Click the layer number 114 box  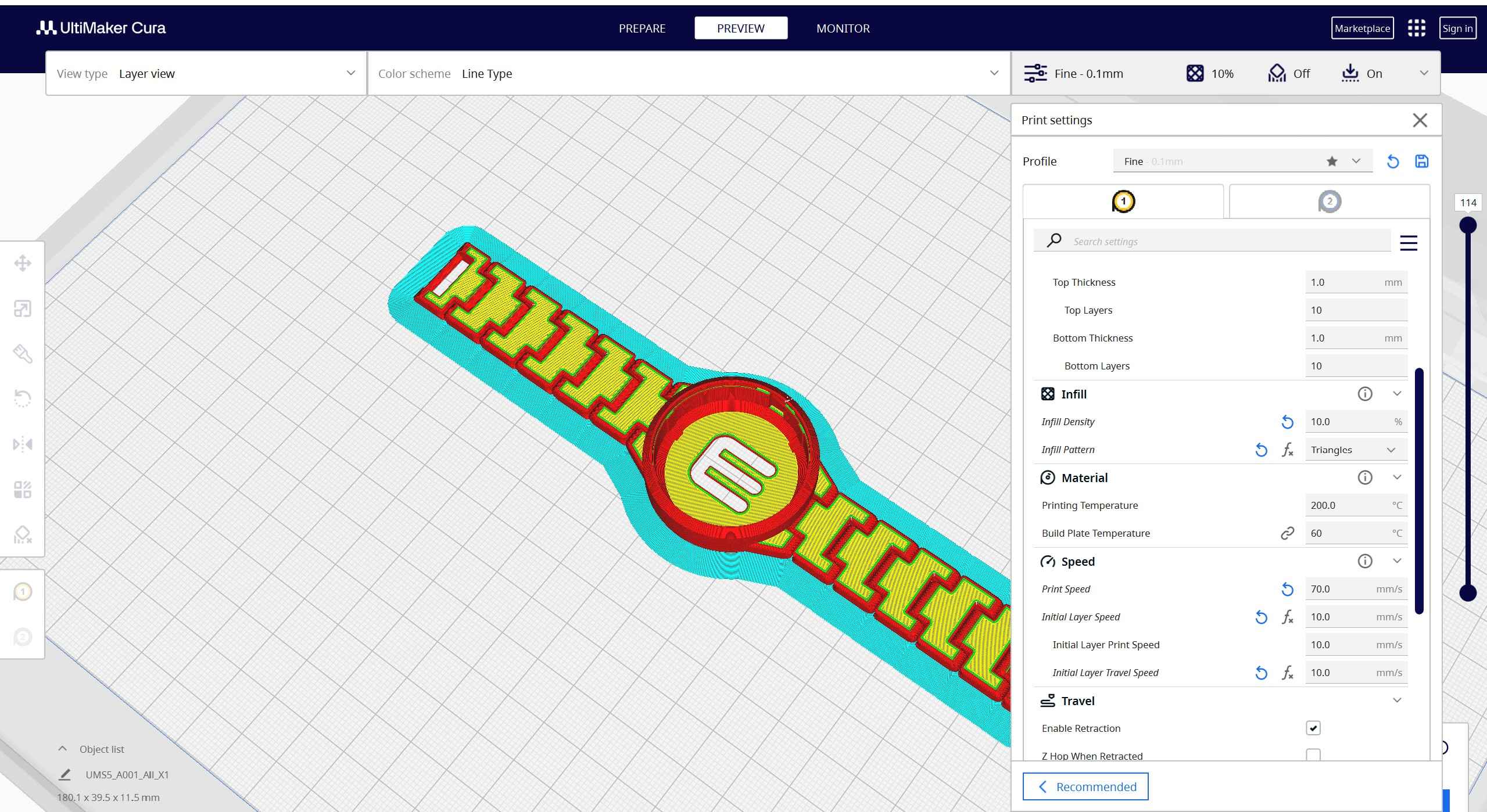[1468, 203]
